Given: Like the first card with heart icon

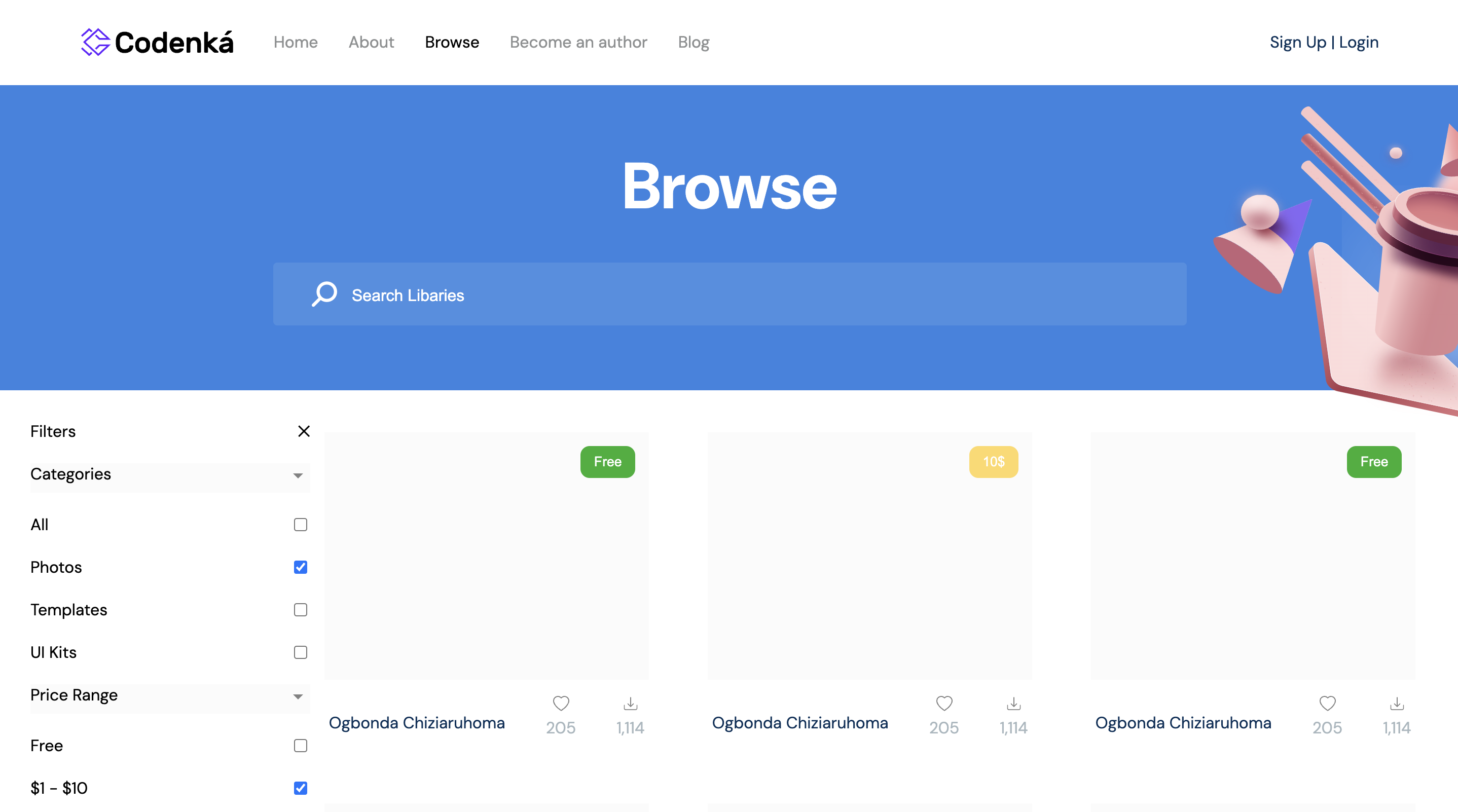Looking at the screenshot, I should [560, 704].
